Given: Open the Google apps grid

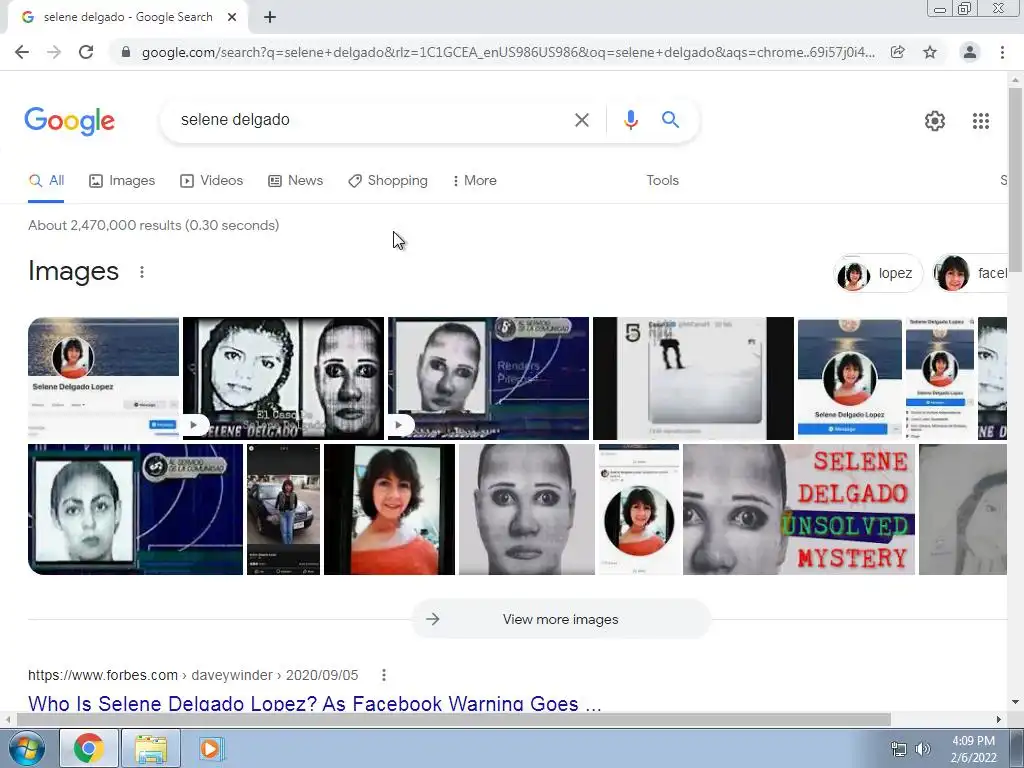Looking at the screenshot, I should coord(980,121).
